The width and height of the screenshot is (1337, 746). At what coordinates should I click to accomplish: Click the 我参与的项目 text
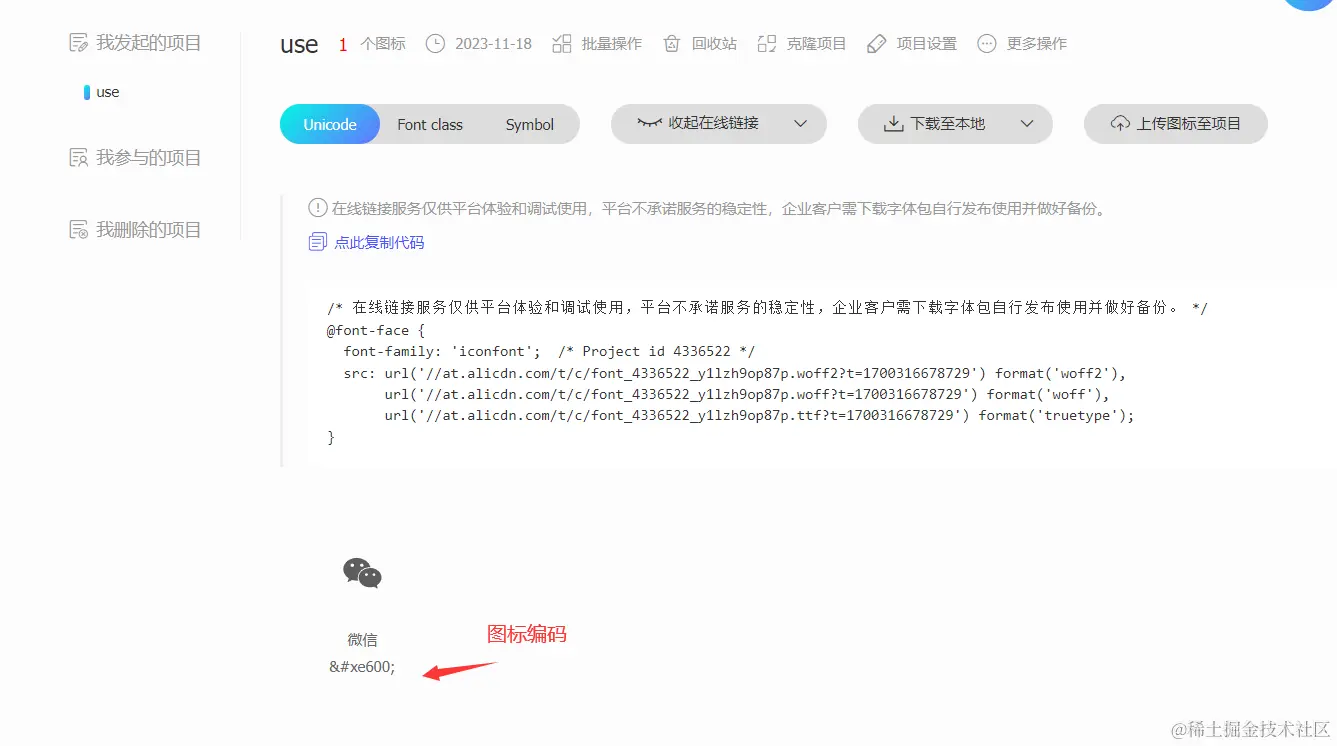pyautogui.click(x=149, y=158)
